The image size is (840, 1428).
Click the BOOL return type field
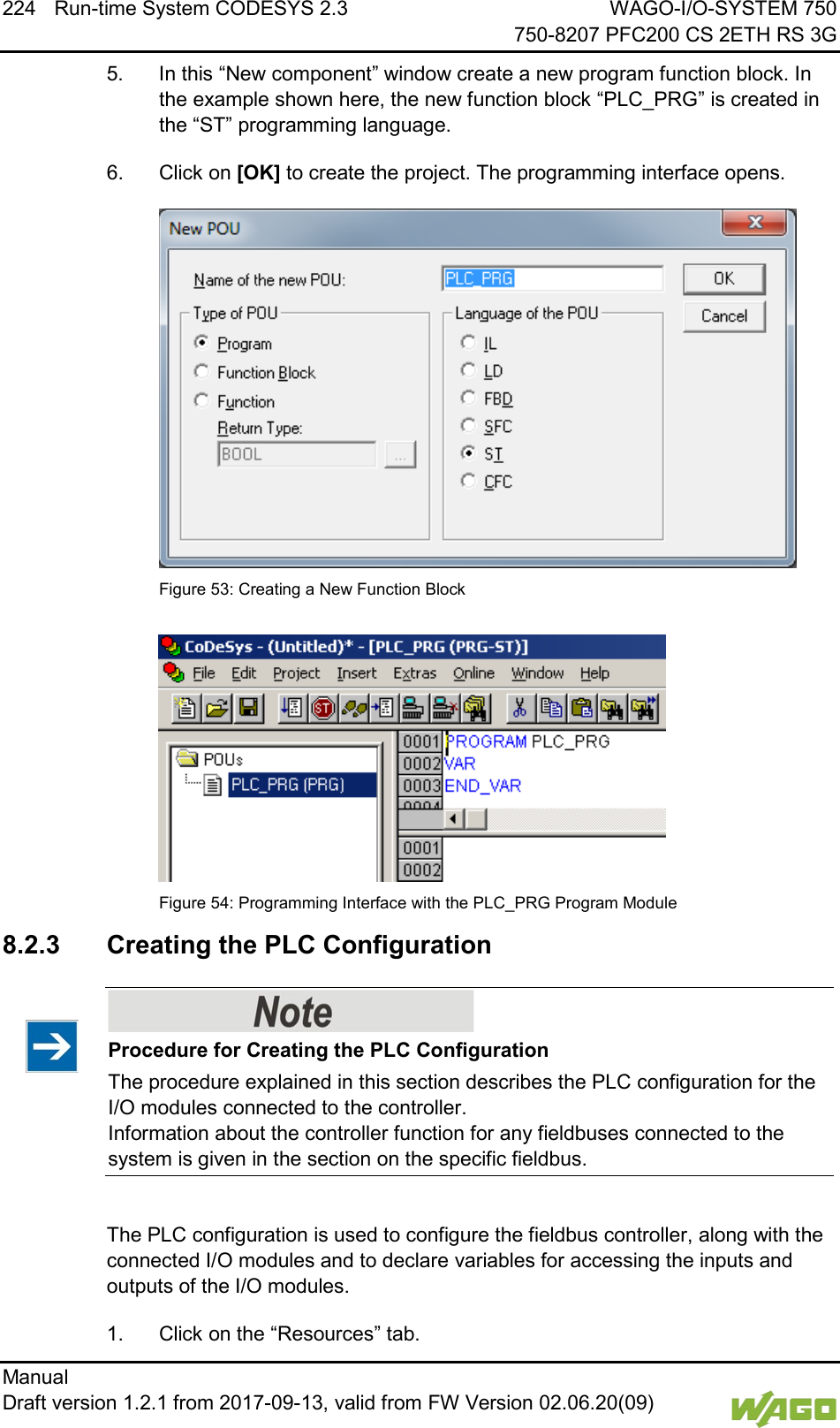pos(297,454)
